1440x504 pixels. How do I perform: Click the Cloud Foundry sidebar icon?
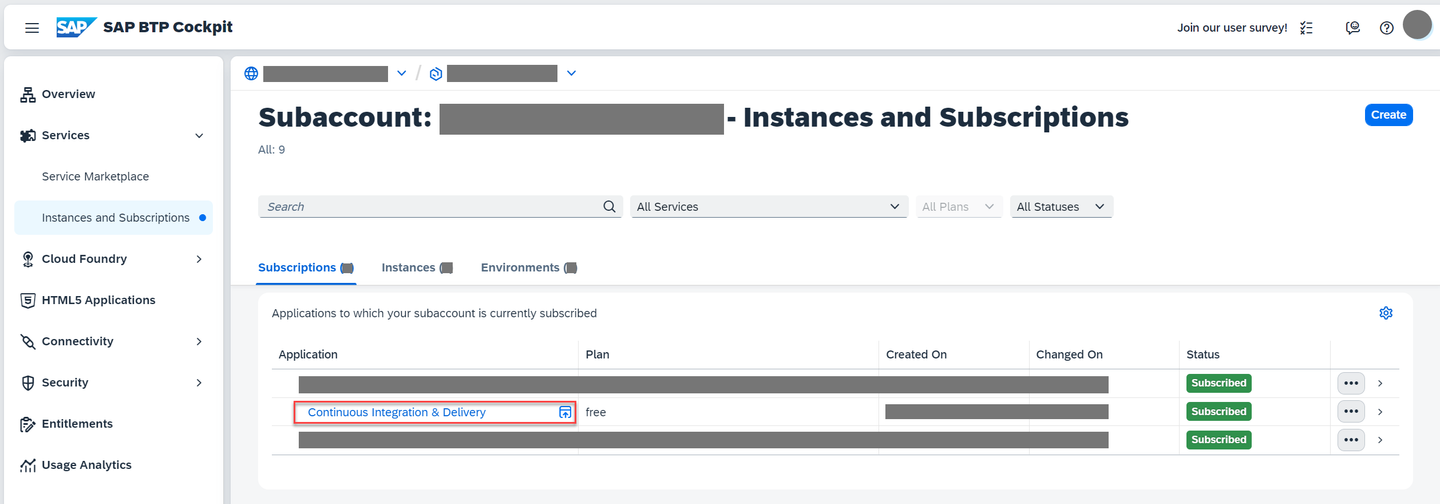28,259
